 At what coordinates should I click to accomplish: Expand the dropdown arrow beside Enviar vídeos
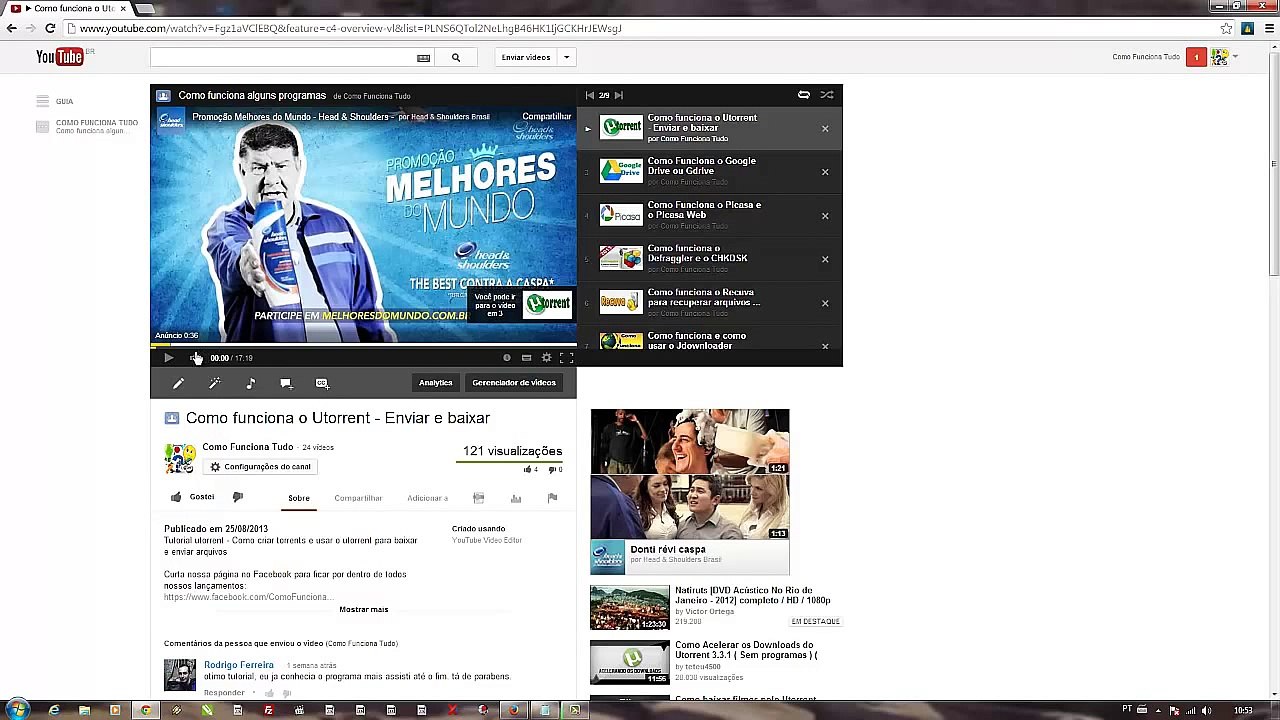click(x=566, y=58)
